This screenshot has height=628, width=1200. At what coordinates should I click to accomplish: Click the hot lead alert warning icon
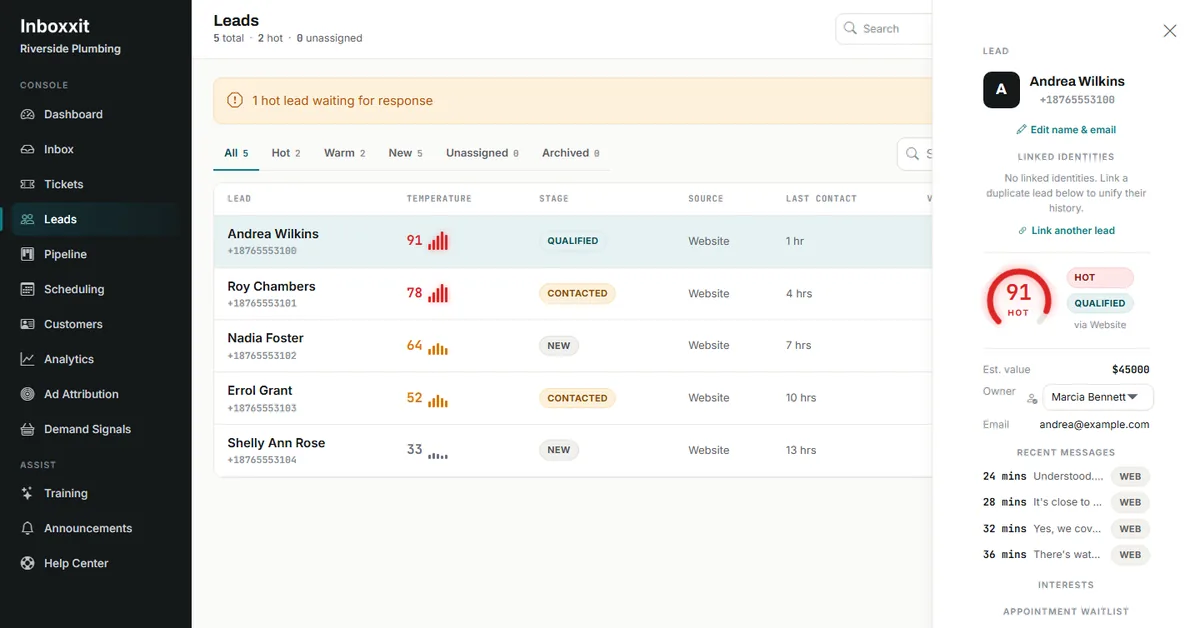[235, 100]
